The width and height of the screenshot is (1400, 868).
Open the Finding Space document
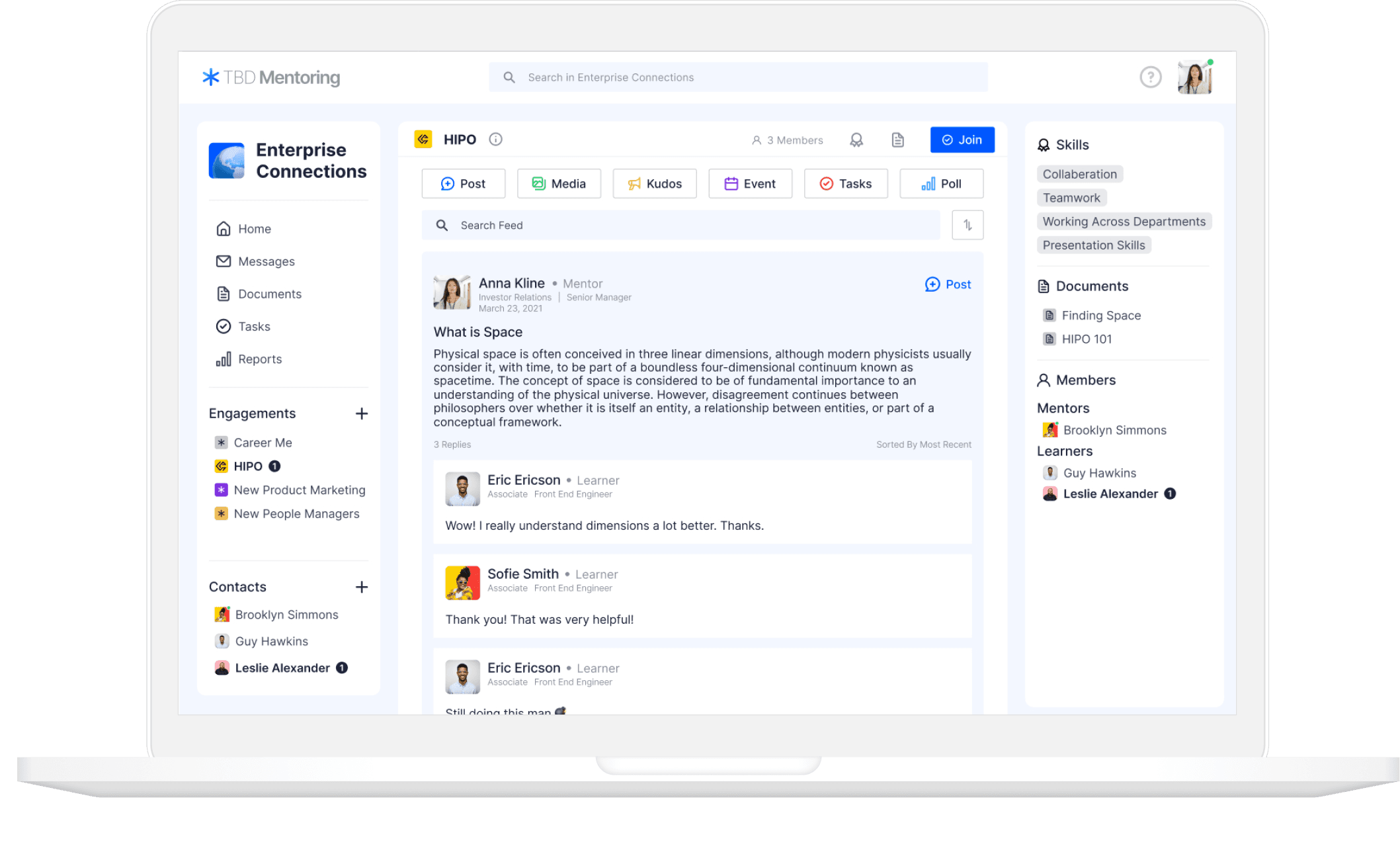[x=1092, y=316]
